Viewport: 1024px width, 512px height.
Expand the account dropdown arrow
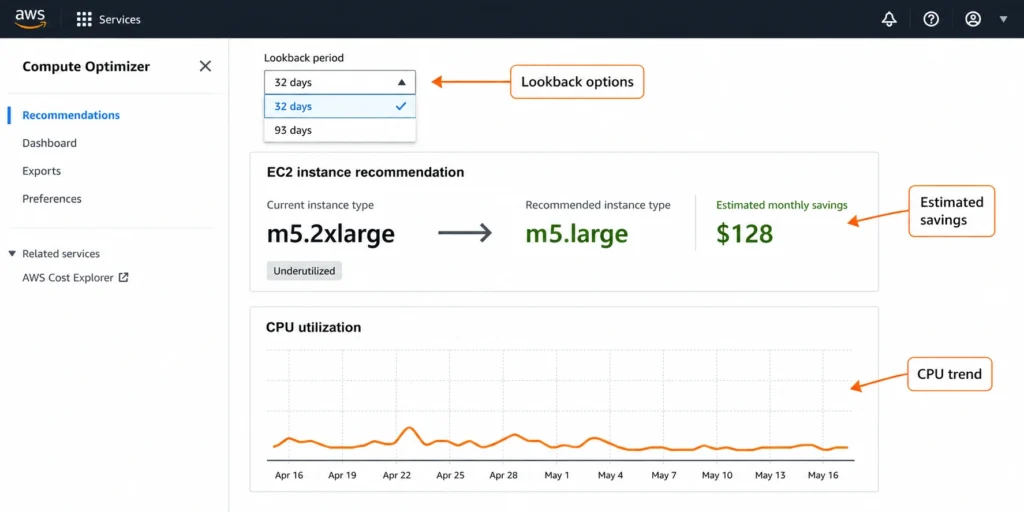pos(1004,20)
